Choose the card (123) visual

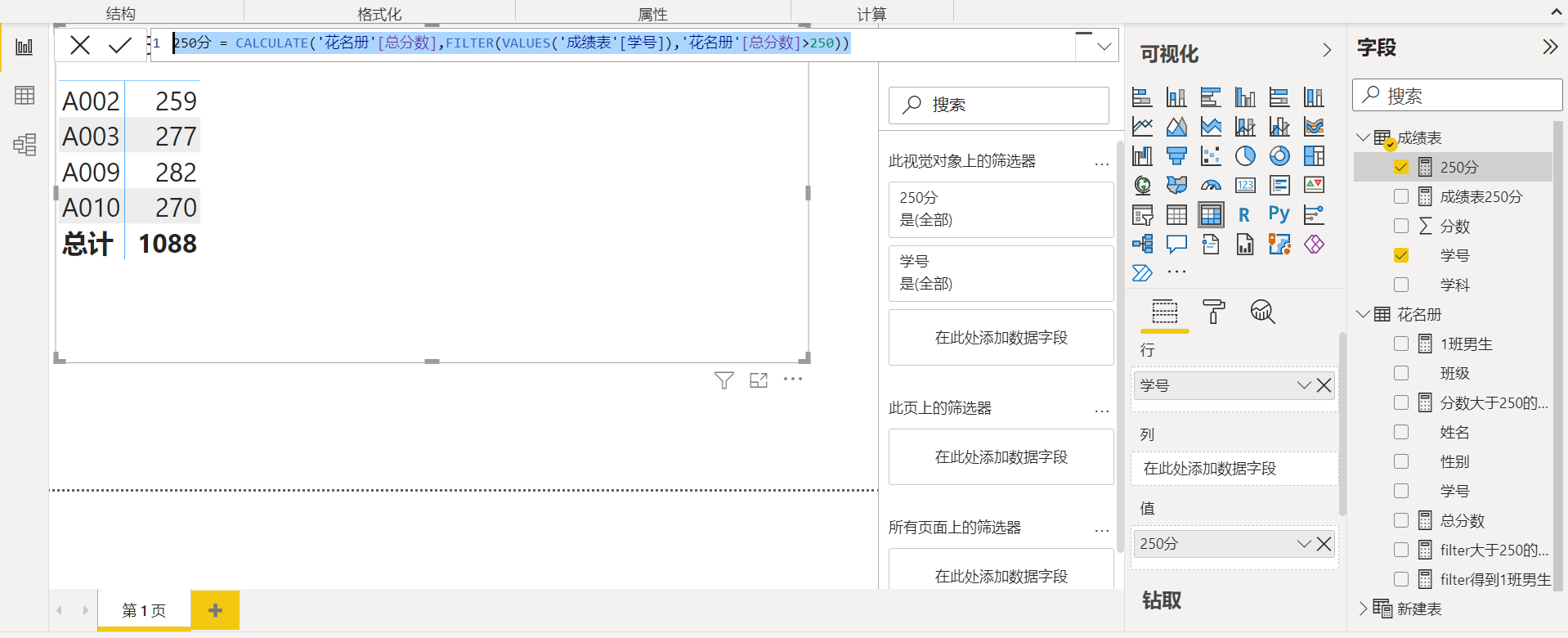tap(1245, 185)
